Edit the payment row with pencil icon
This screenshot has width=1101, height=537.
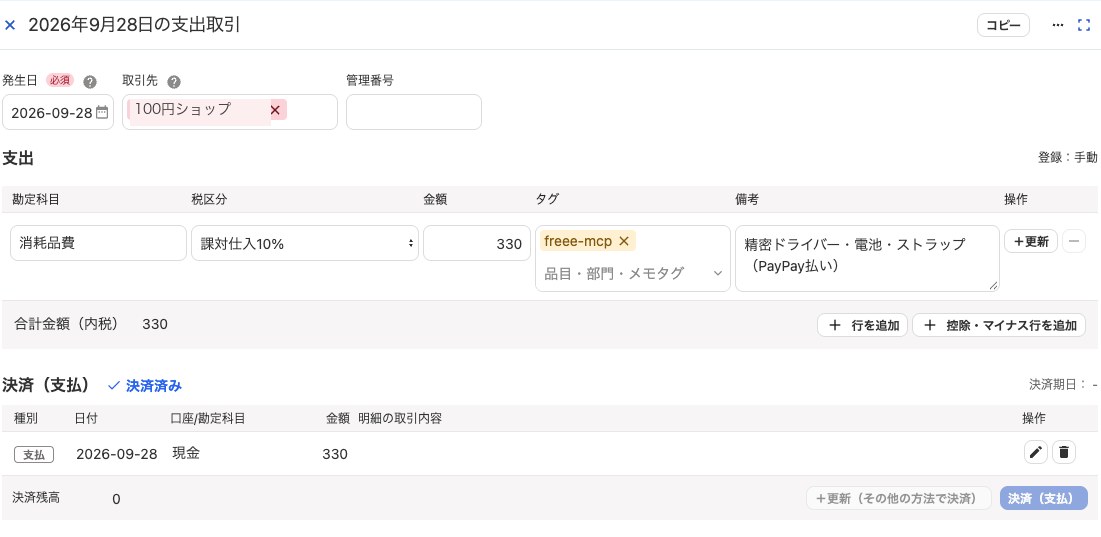point(1036,453)
